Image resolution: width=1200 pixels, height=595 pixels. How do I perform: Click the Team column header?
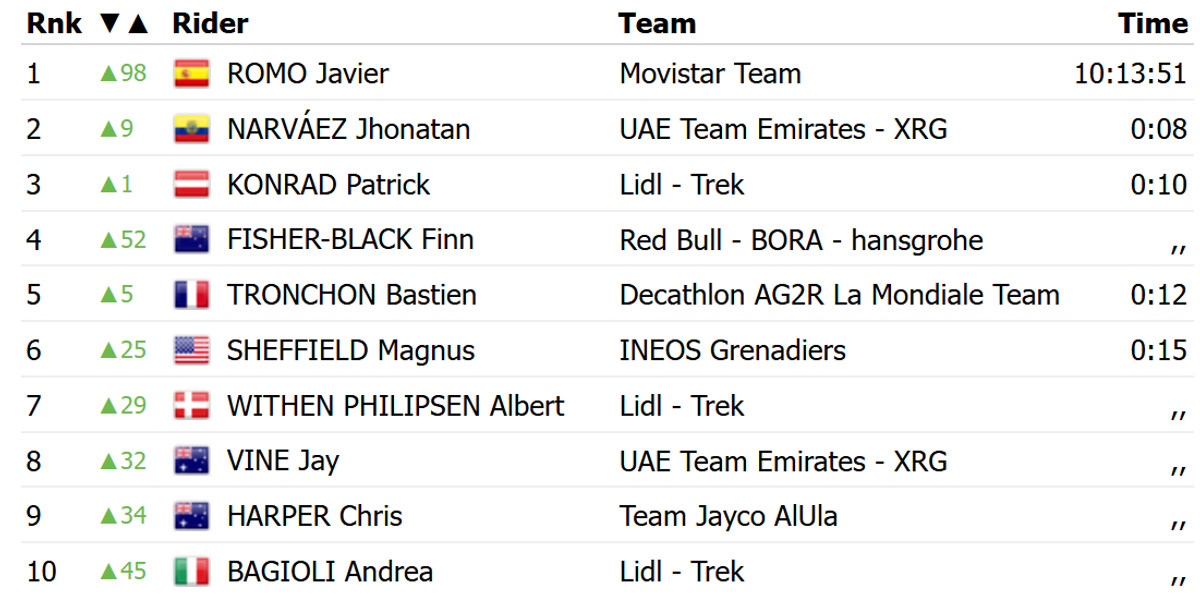point(657,23)
